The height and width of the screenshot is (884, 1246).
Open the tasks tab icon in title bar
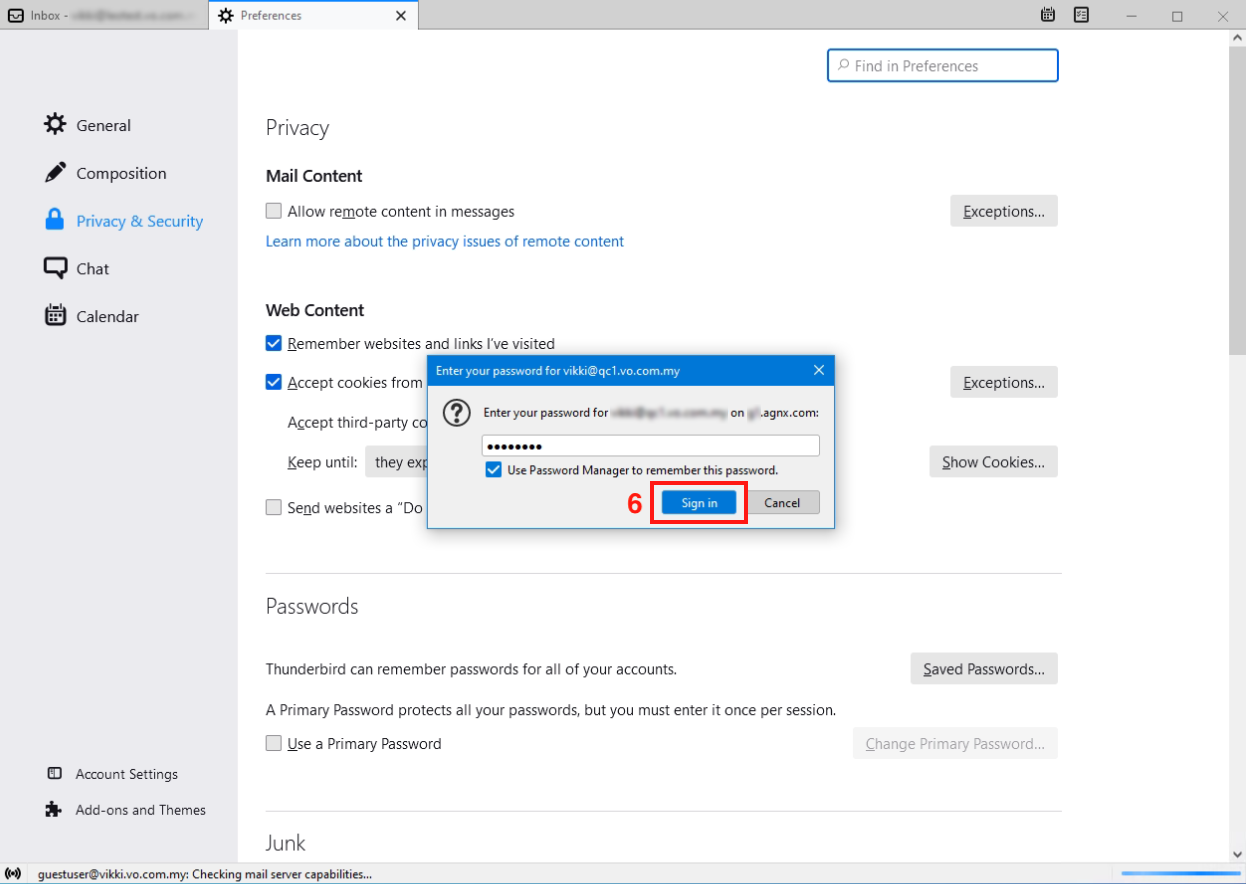point(1081,15)
